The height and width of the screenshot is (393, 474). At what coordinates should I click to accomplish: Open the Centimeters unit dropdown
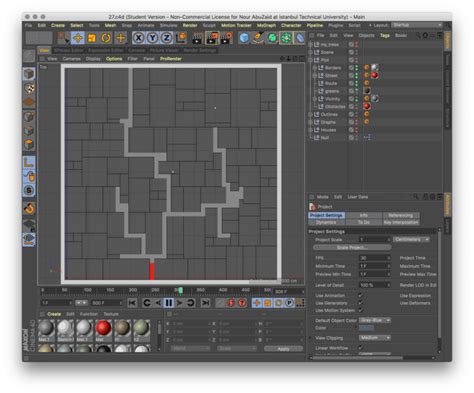(x=411, y=239)
